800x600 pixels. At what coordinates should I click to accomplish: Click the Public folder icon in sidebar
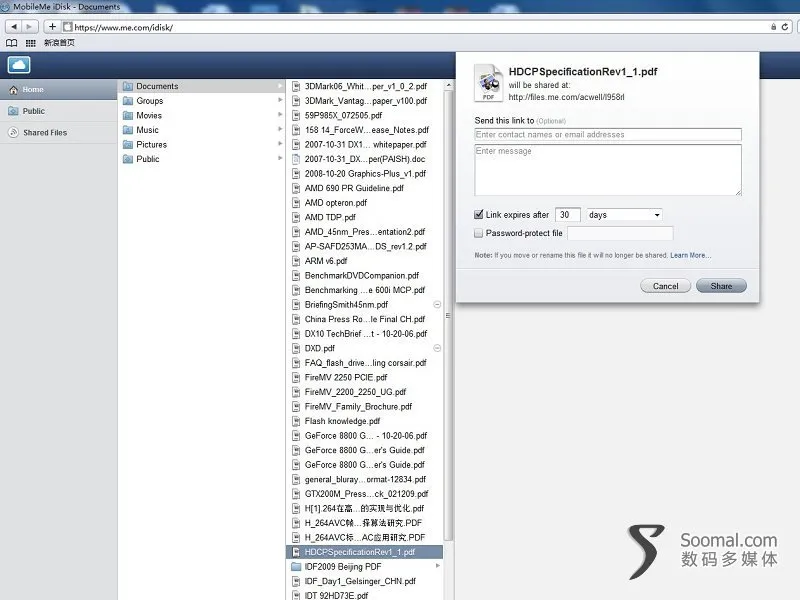pos(14,111)
